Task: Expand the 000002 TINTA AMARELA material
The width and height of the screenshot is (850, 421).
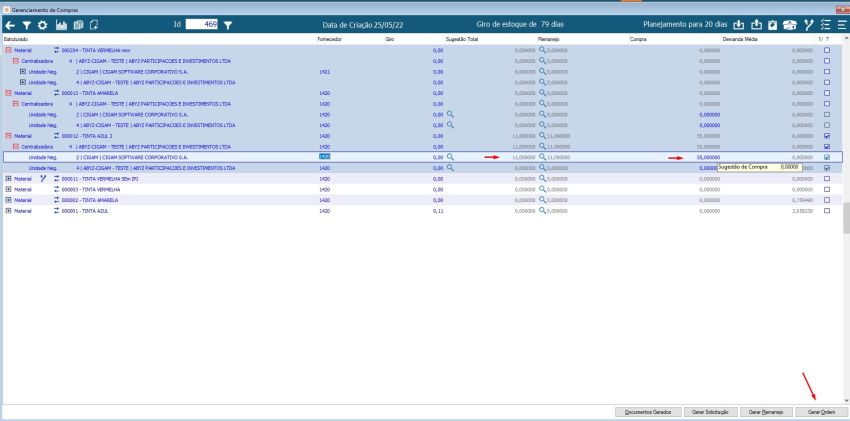Action: (8, 200)
